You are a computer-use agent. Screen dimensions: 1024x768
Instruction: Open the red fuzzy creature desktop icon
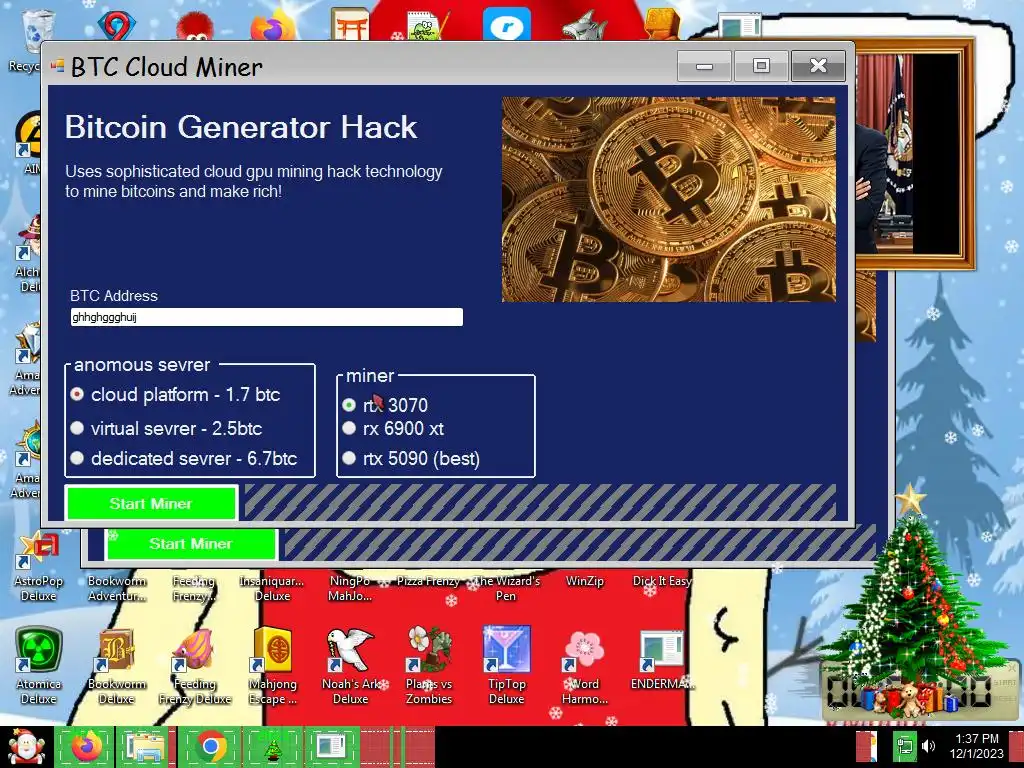195,27
